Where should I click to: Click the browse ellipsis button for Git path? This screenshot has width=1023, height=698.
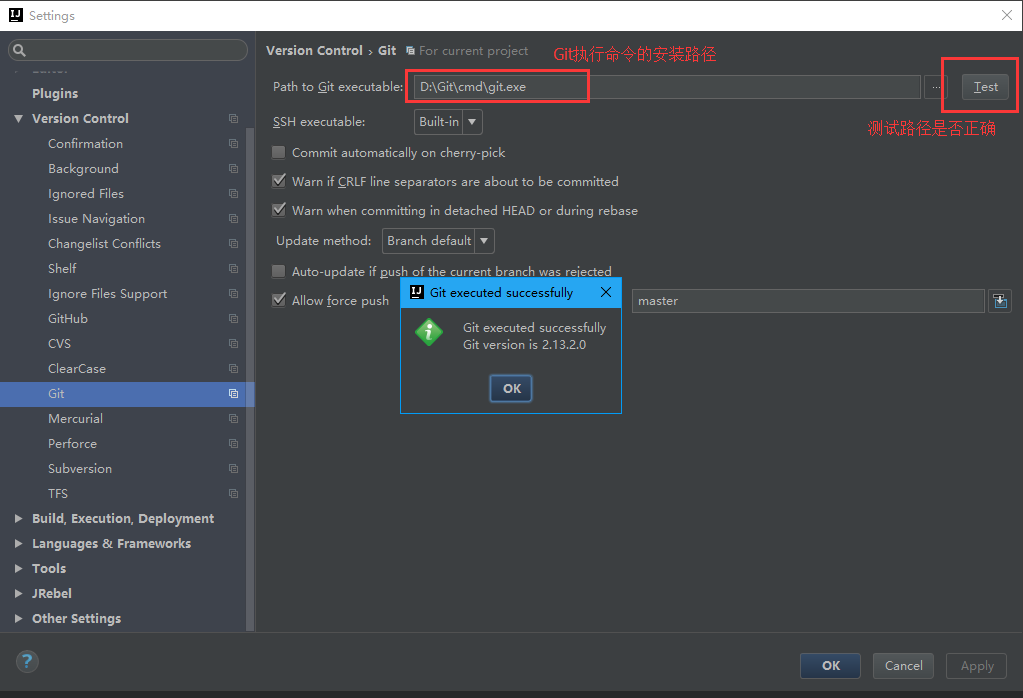pos(935,87)
